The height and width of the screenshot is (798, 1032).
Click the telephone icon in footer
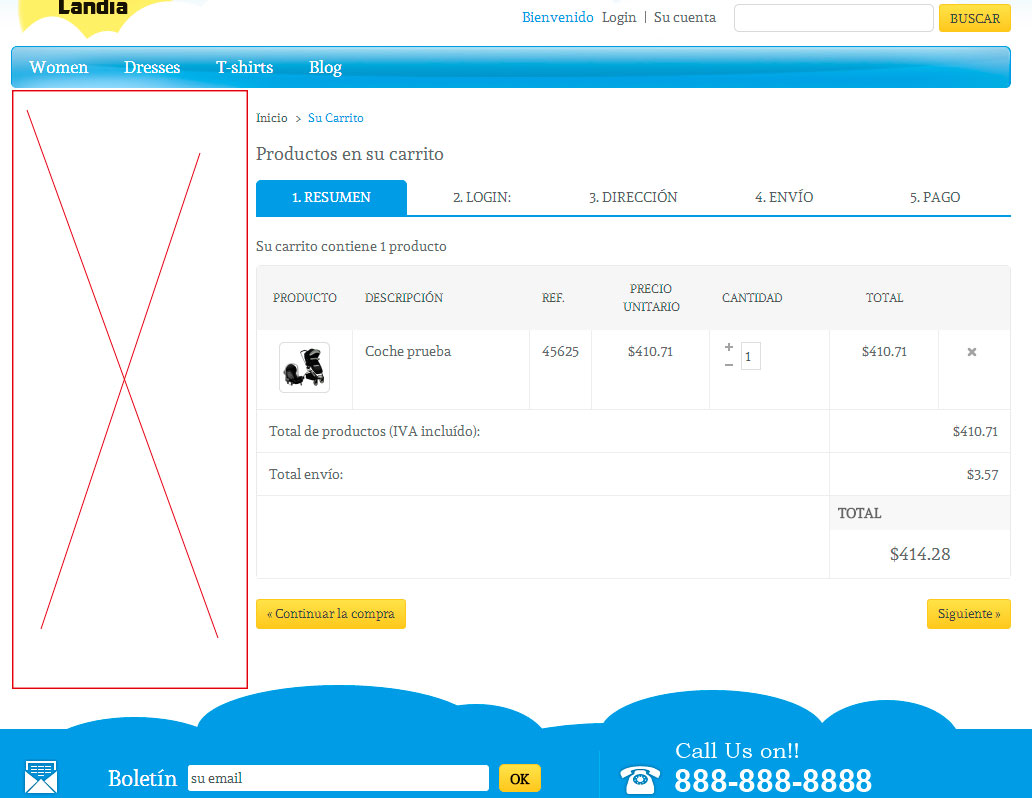[640, 780]
